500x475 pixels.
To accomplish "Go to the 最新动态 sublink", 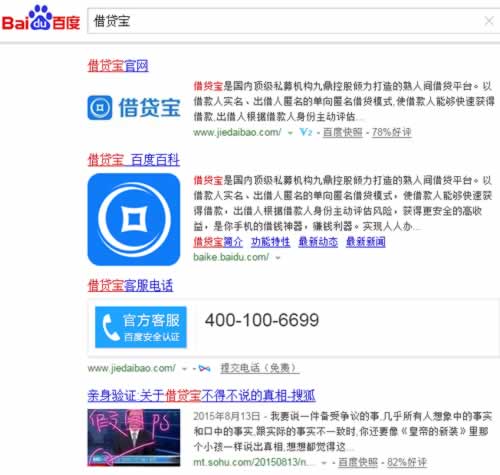I will (x=318, y=242).
